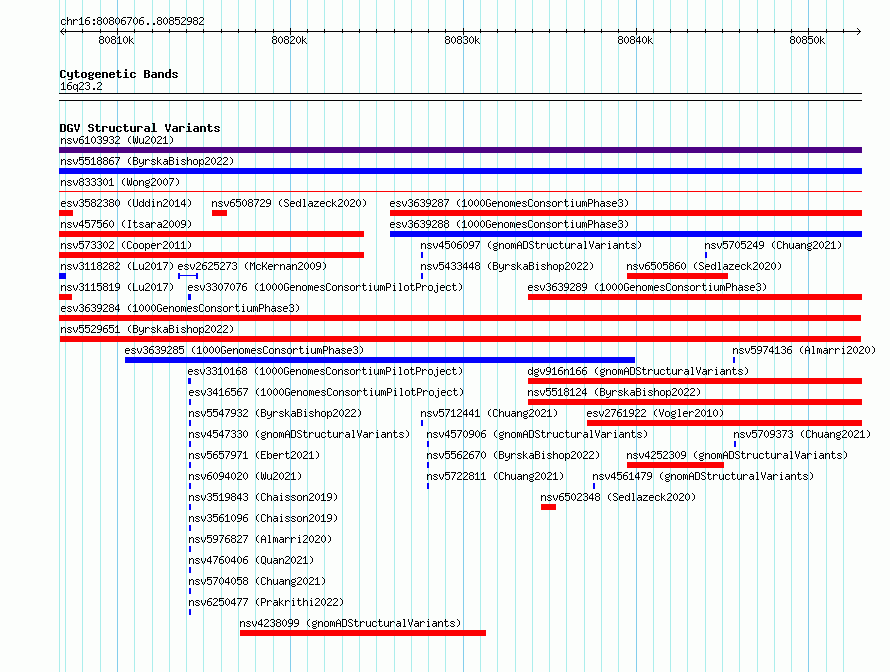Click the red bar under nsv6508729
Viewport: 890px width, 672px height.
(x=219, y=213)
